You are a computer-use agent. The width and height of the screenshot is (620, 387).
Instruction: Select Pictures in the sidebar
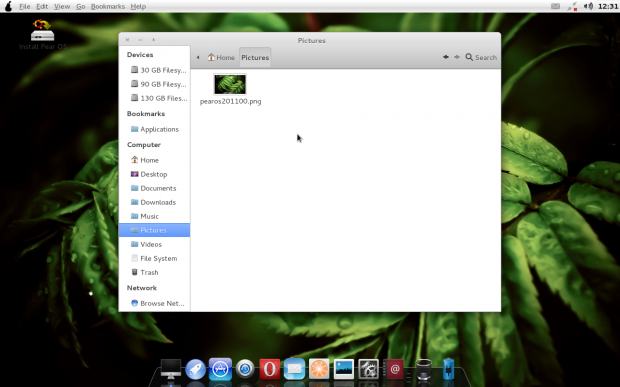pyautogui.click(x=155, y=230)
